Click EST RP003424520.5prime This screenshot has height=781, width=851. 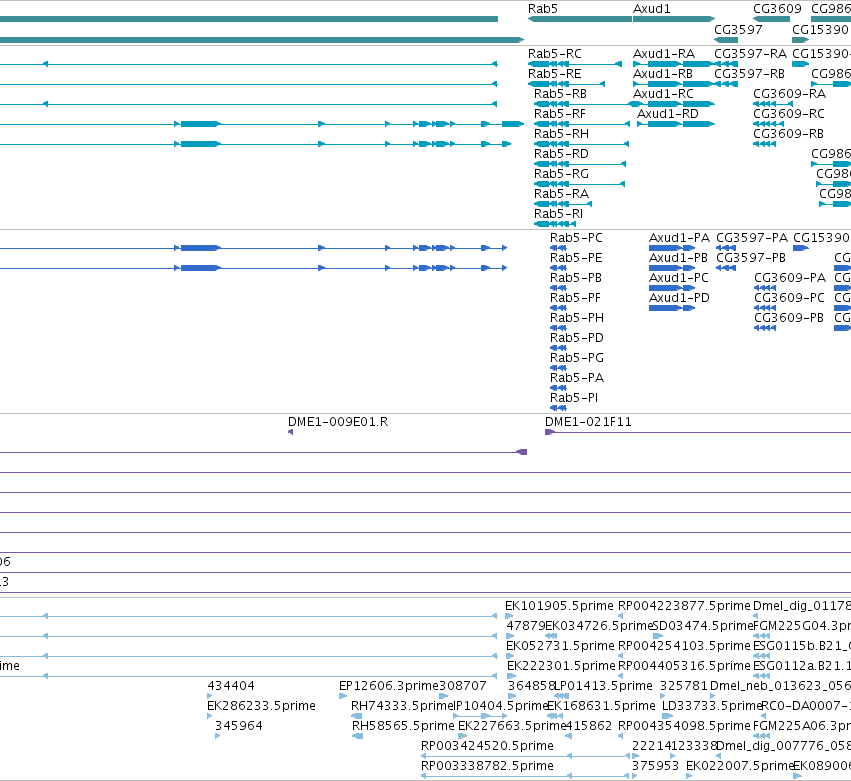pos(487,746)
